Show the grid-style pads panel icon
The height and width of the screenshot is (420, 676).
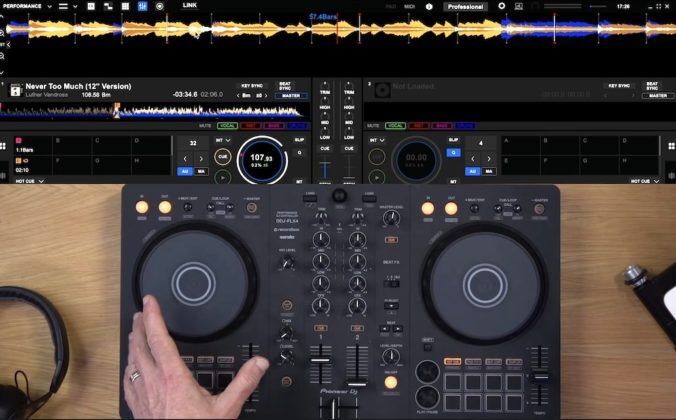point(125,6)
